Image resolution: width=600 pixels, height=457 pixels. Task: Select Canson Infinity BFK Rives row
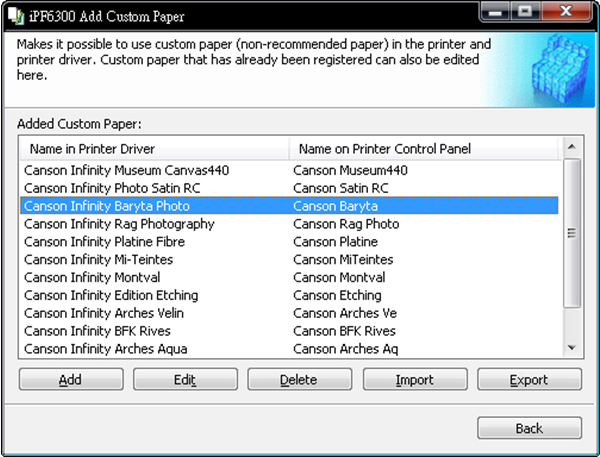click(289, 331)
